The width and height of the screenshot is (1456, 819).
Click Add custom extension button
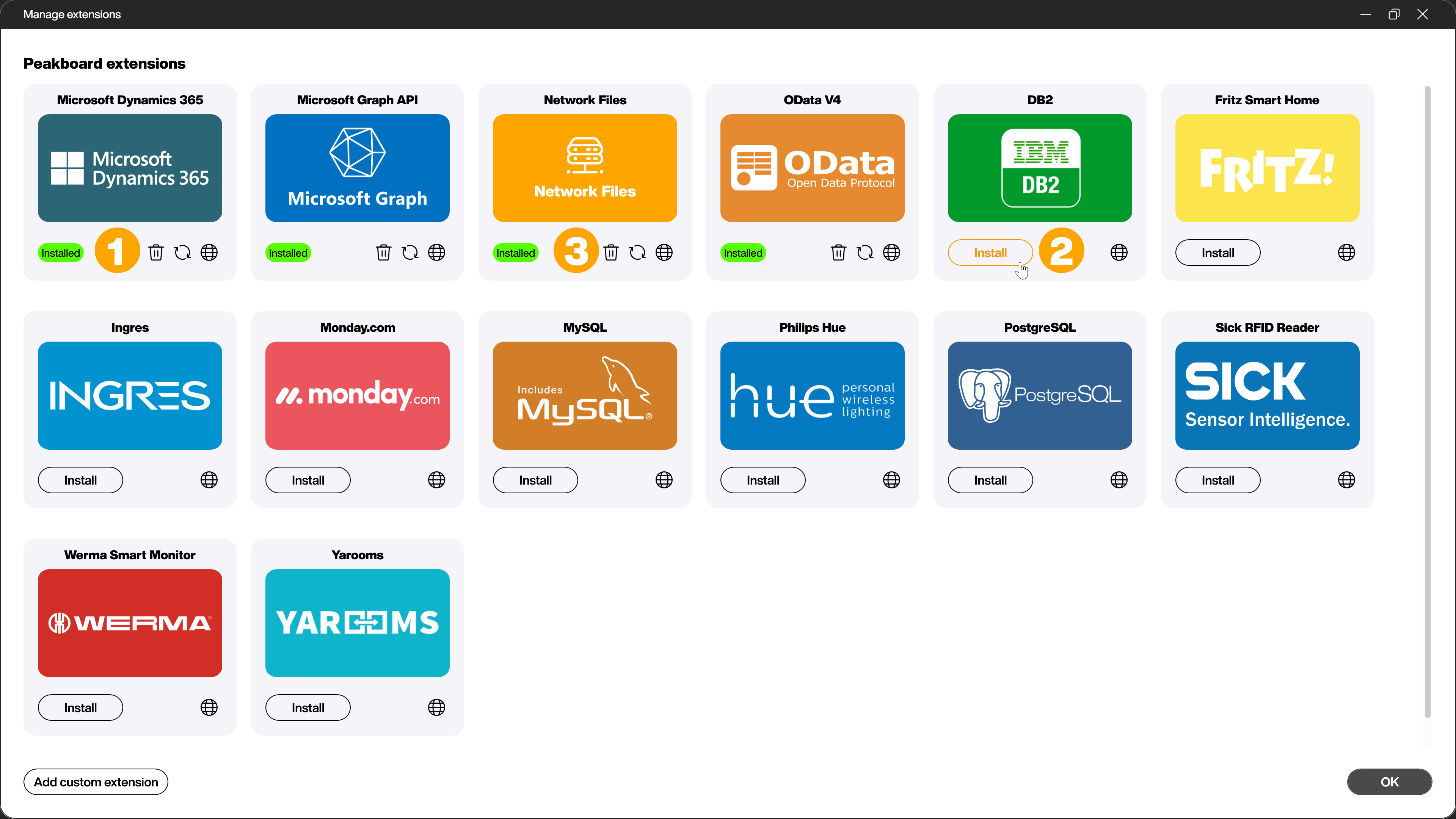point(96,782)
